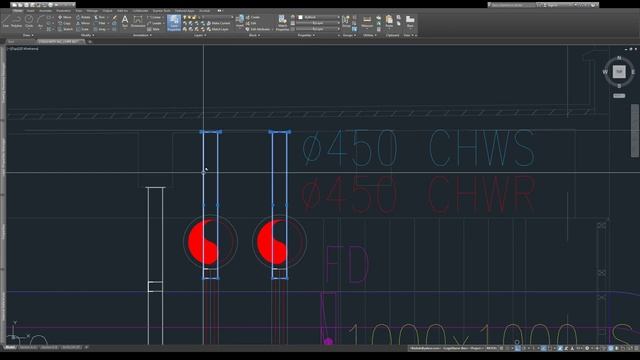Expand the Draw panel
Viewport: 640px width, 360px height.
click(x=28, y=36)
